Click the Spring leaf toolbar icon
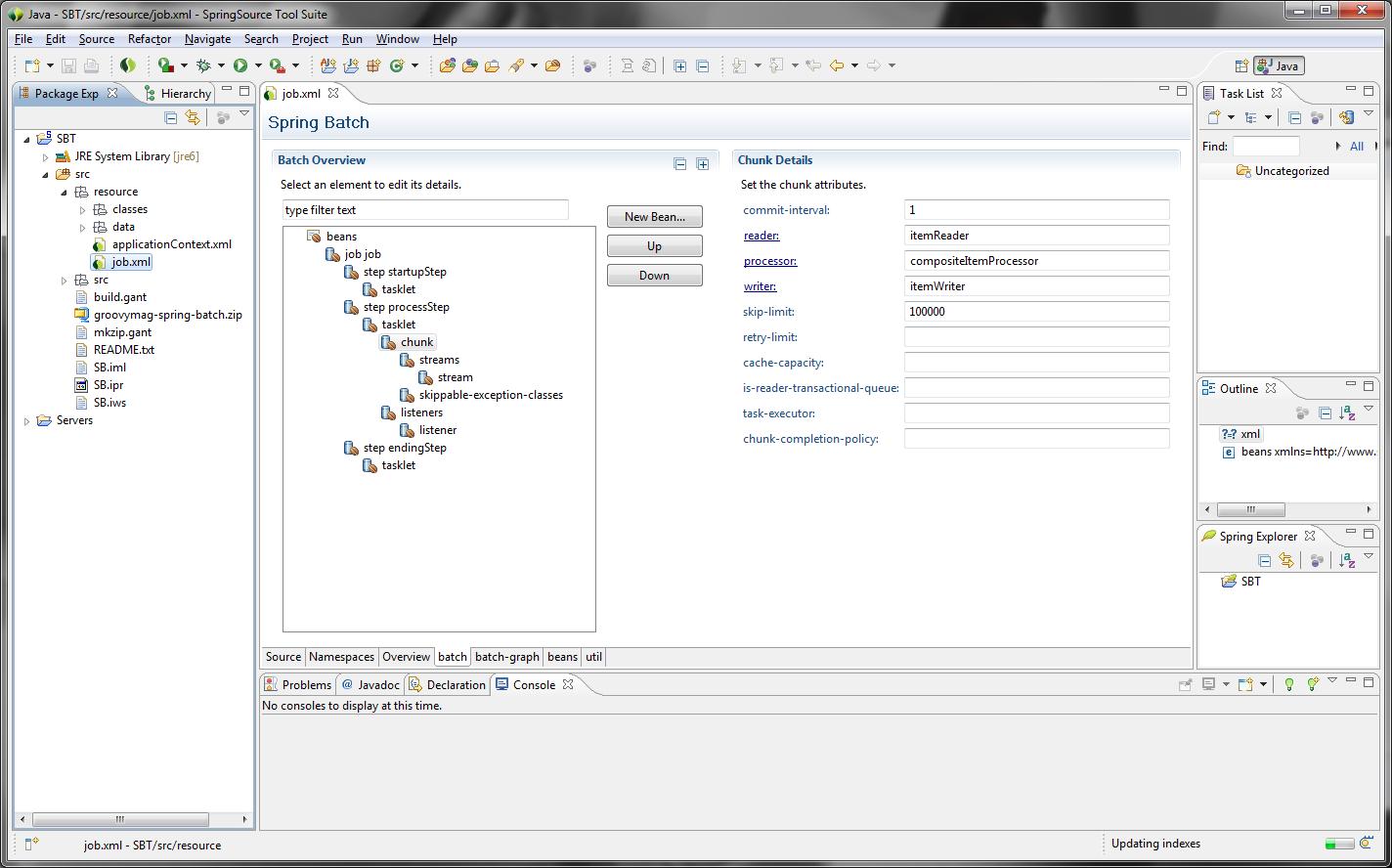1392x868 pixels. click(x=128, y=65)
